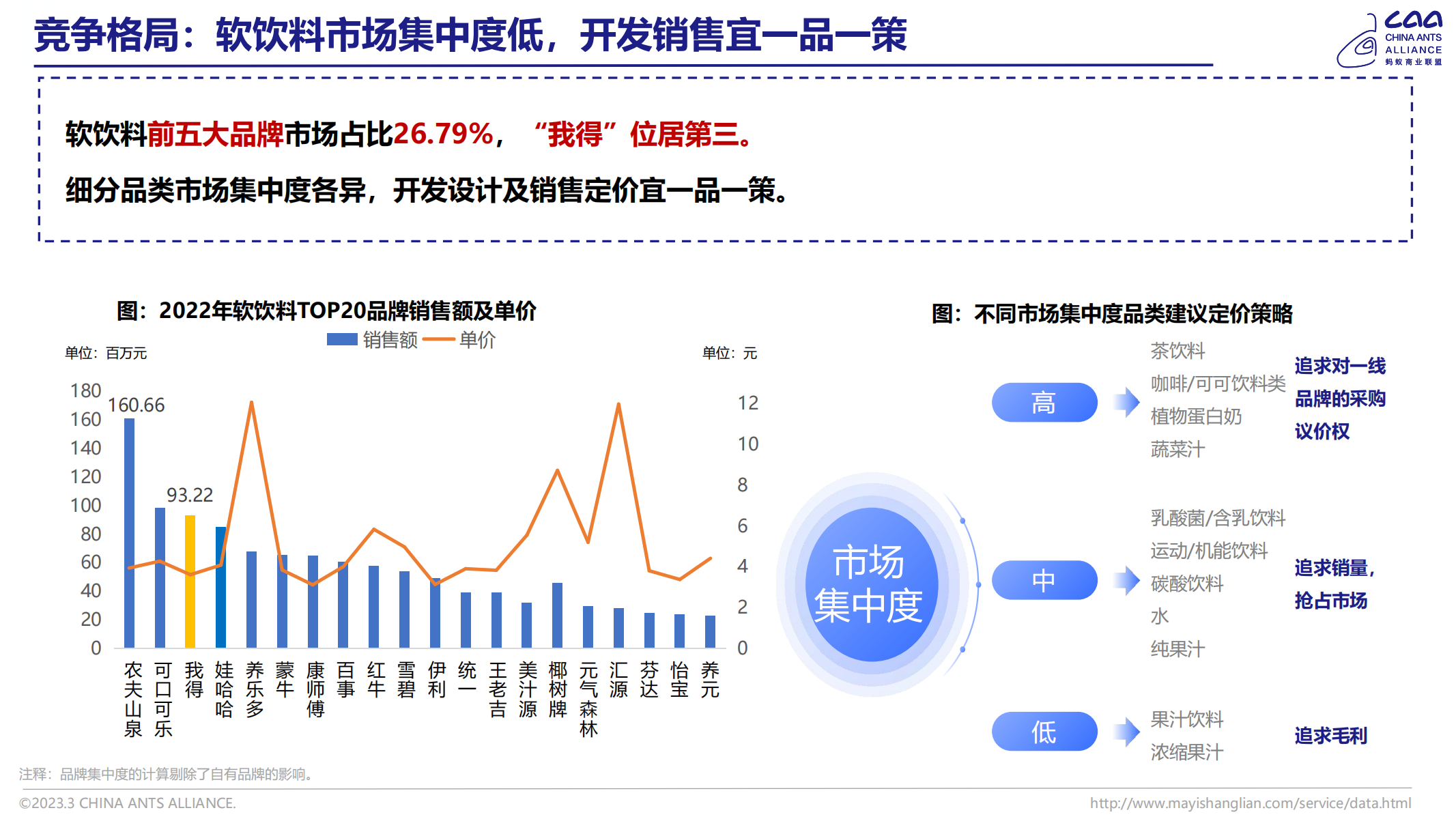Click the 93.22 data label
Viewport: 1456px width, 819px height.
(190, 495)
